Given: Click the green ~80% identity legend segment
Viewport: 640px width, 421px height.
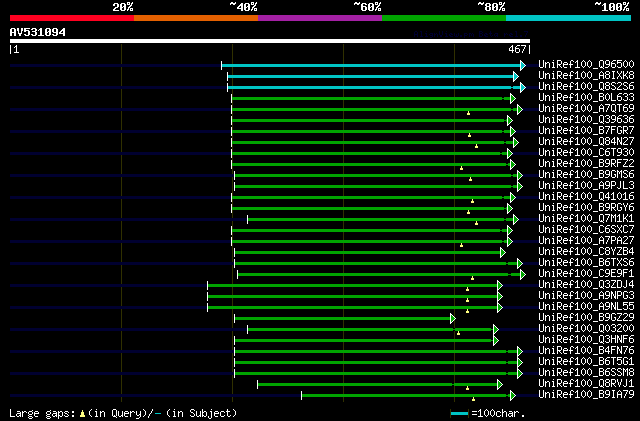Looking at the screenshot, I should (444, 18).
